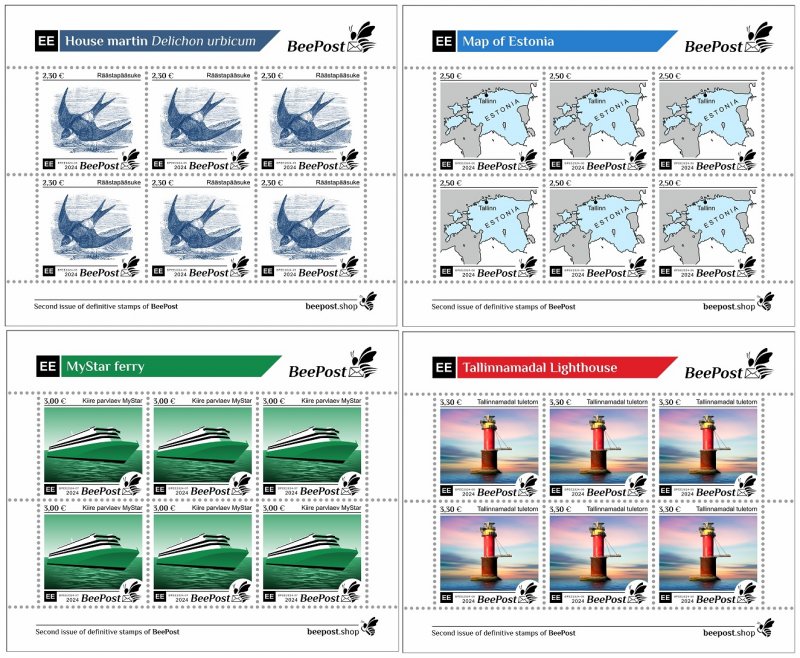Open beepost.shop link on Tallinnamadal Lighthouse sheet

pyautogui.click(x=729, y=632)
